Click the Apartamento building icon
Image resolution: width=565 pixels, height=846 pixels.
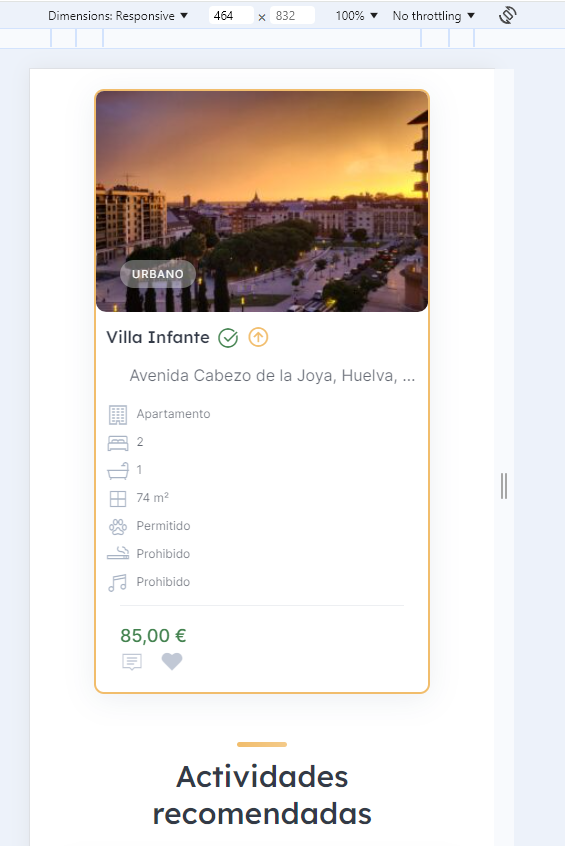[118, 414]
